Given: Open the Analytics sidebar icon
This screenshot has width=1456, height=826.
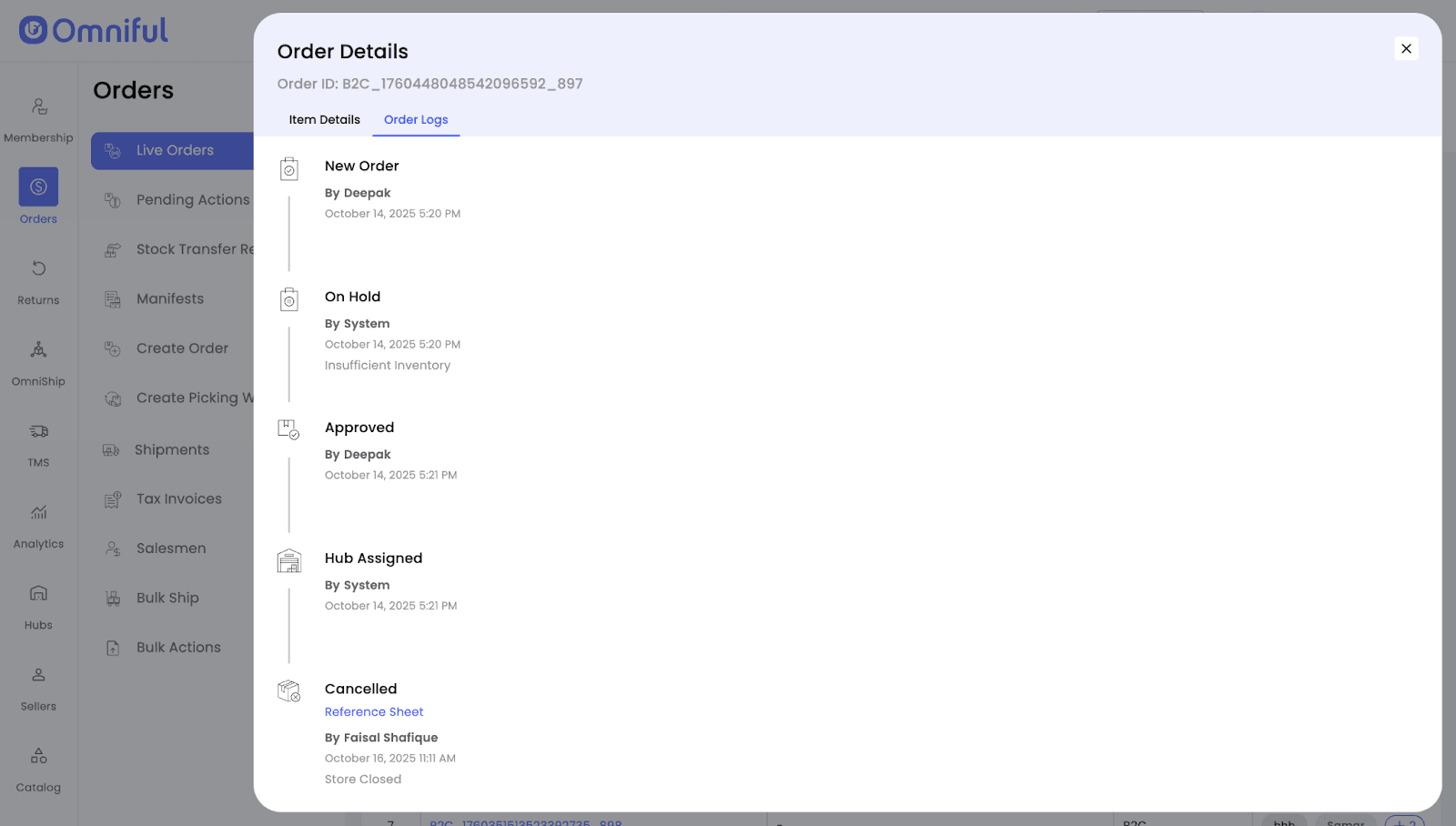Looking at the screenshot, I should (x=38, y=513).
